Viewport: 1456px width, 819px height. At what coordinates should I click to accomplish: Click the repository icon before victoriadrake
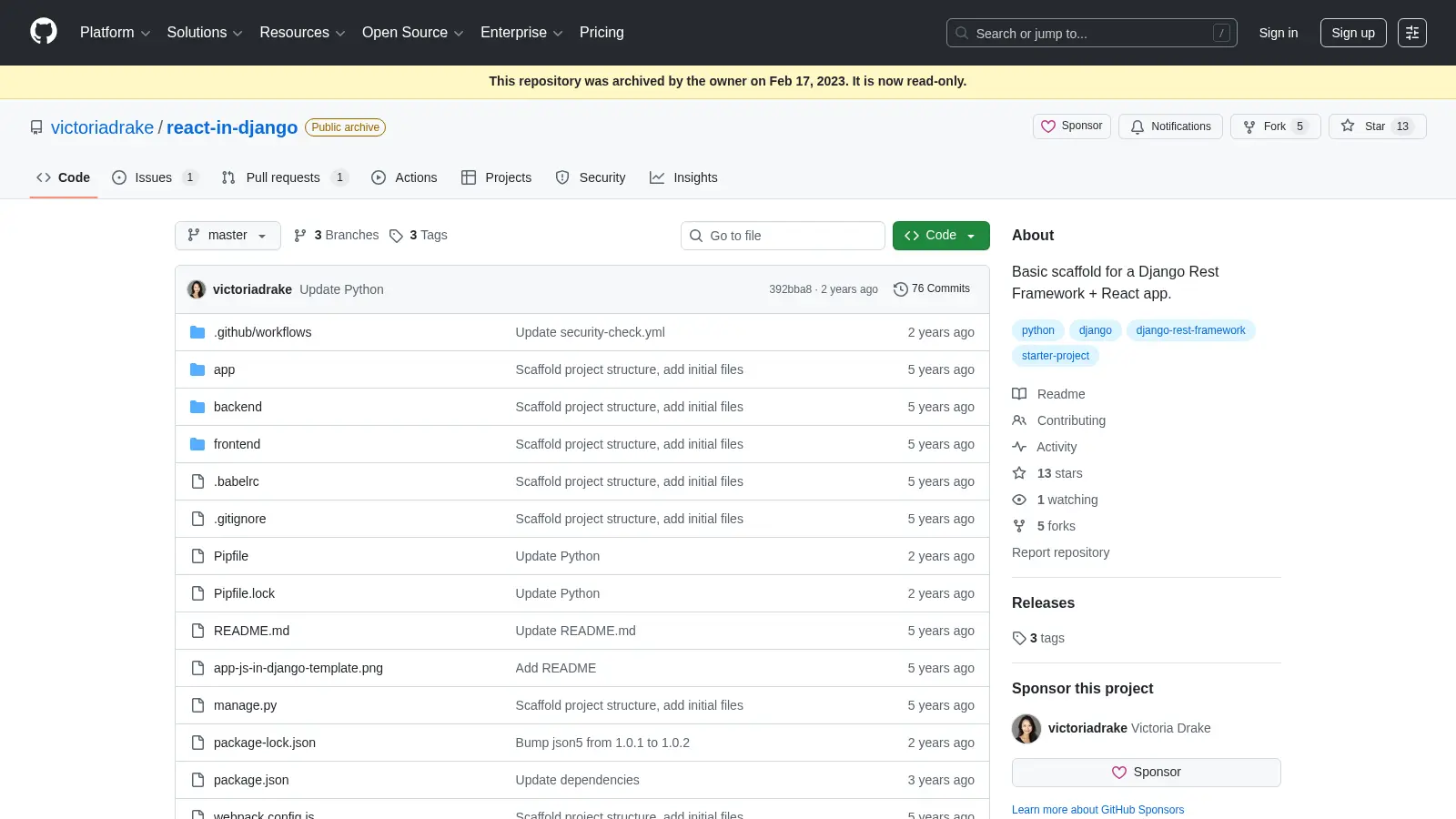pos(36,127)
